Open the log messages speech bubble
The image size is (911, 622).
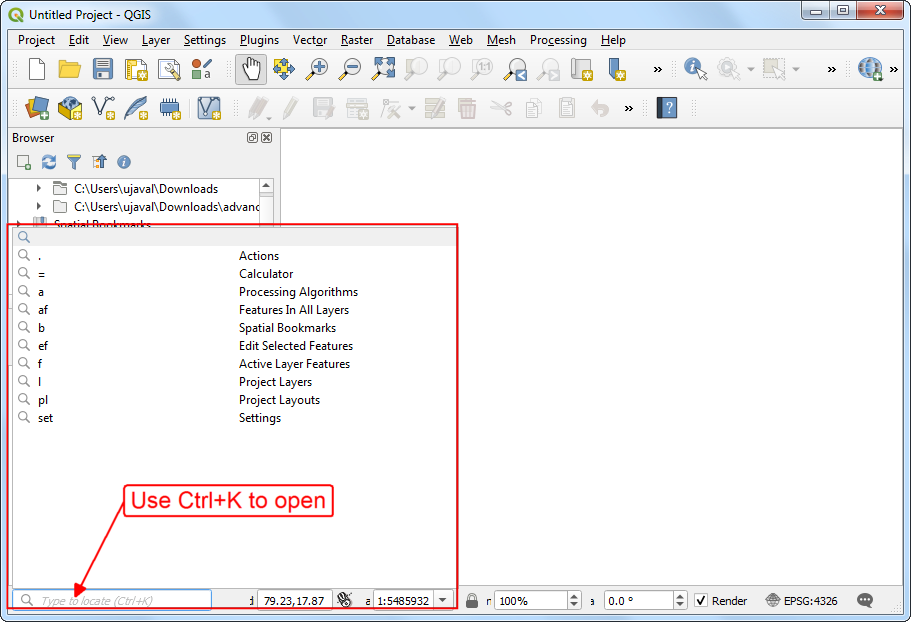tap(865, 601)
